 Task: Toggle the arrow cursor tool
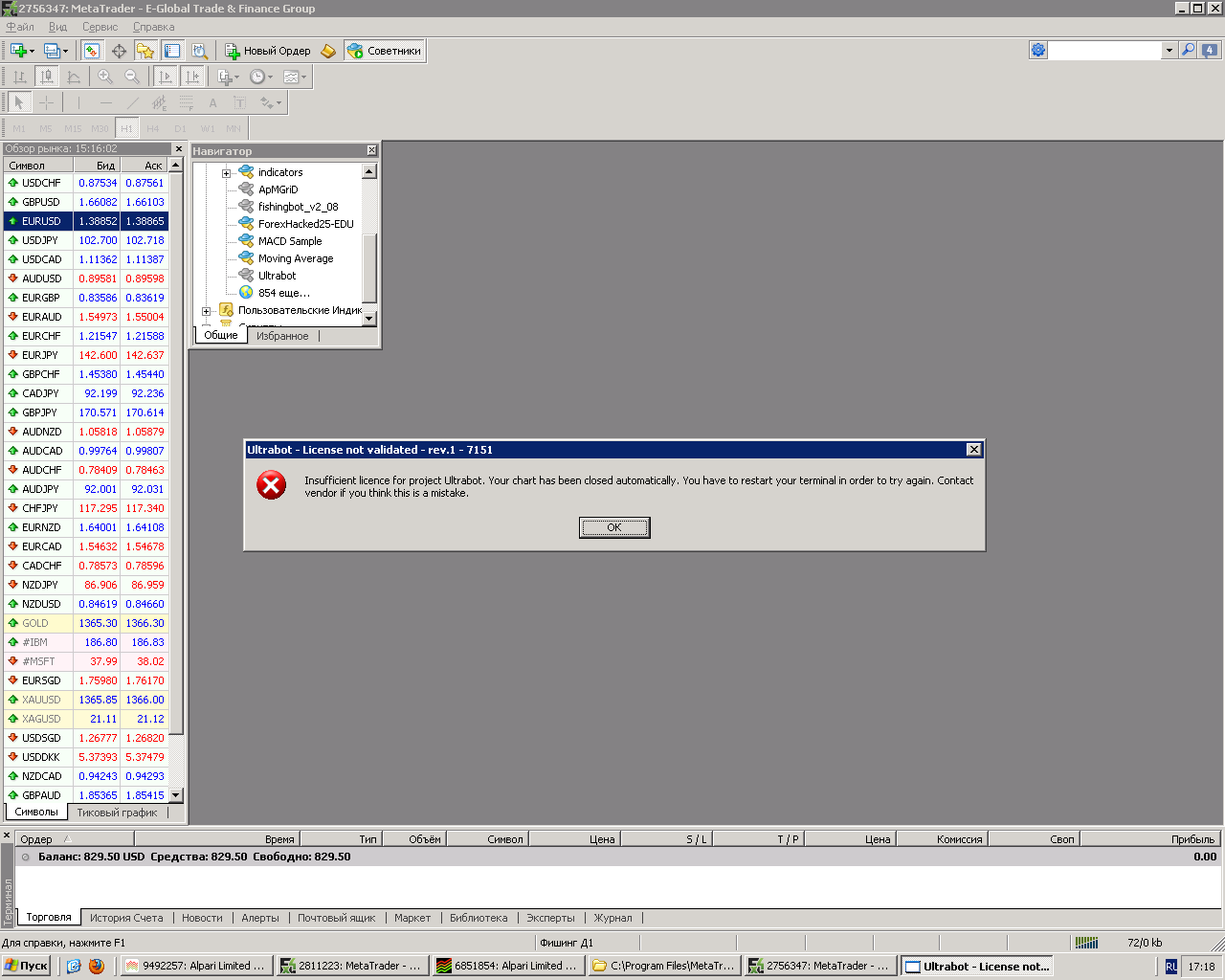click(19, 102)
